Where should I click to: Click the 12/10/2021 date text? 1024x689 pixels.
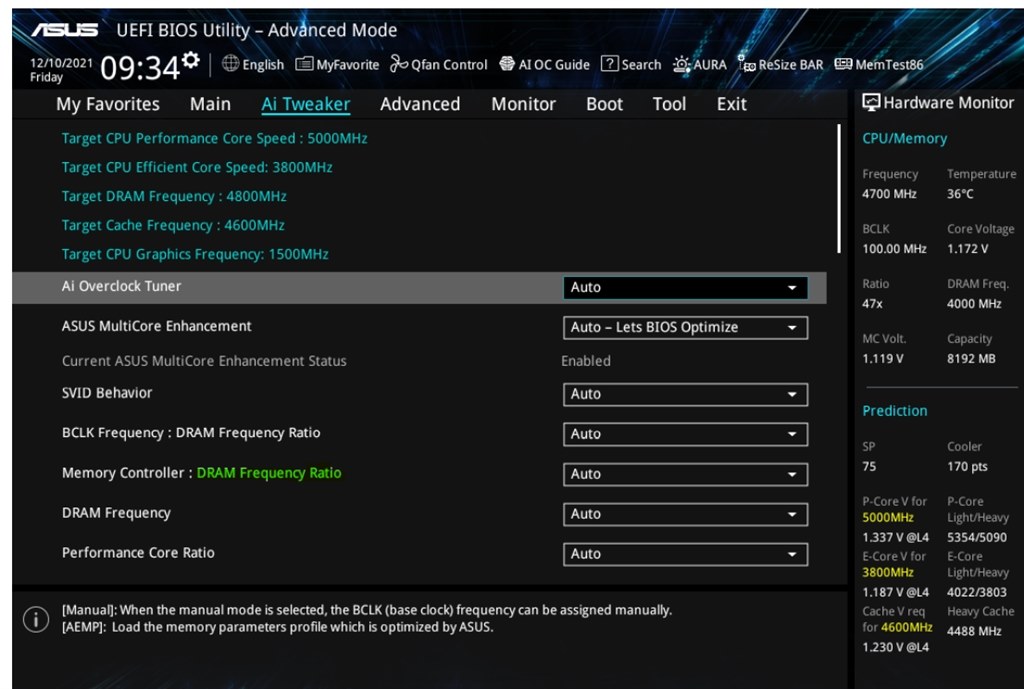61,63
